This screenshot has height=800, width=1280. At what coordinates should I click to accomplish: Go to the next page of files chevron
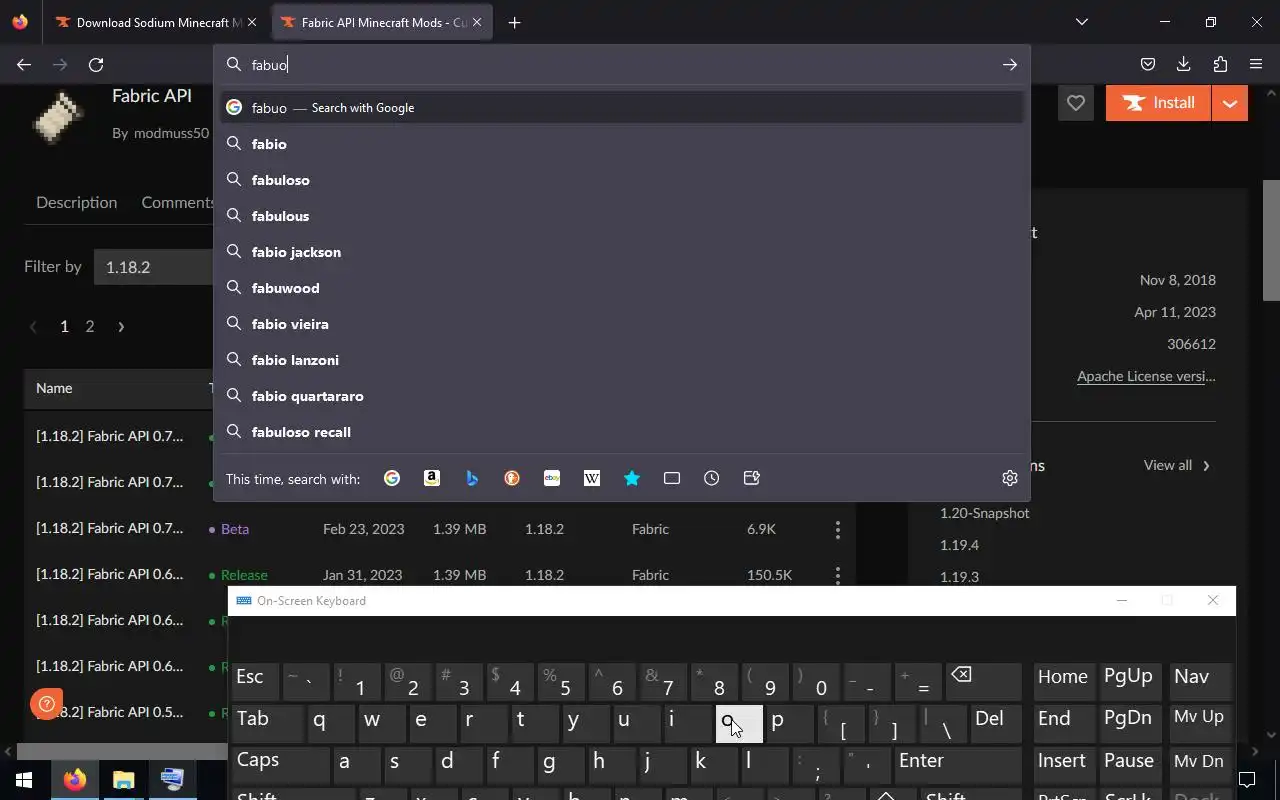point(121,326)
